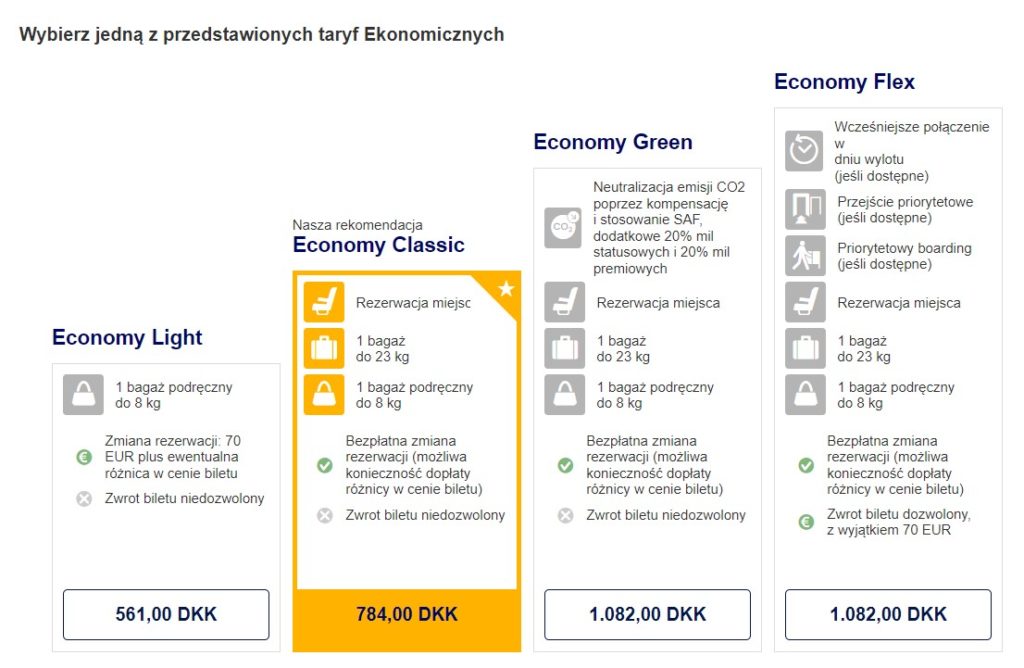Click the Economy Flex refund euro icon

pos(807,522)
